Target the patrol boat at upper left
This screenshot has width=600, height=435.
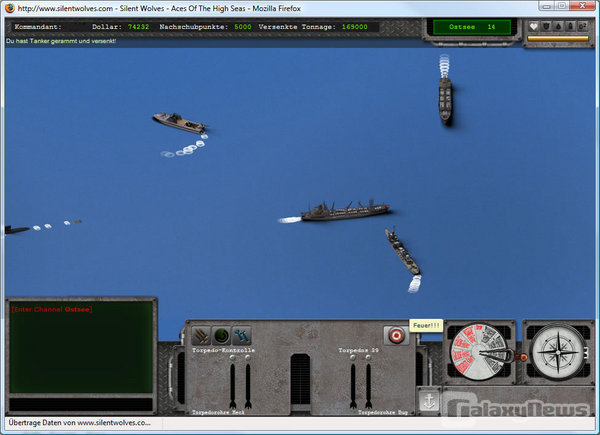(178, 122)
